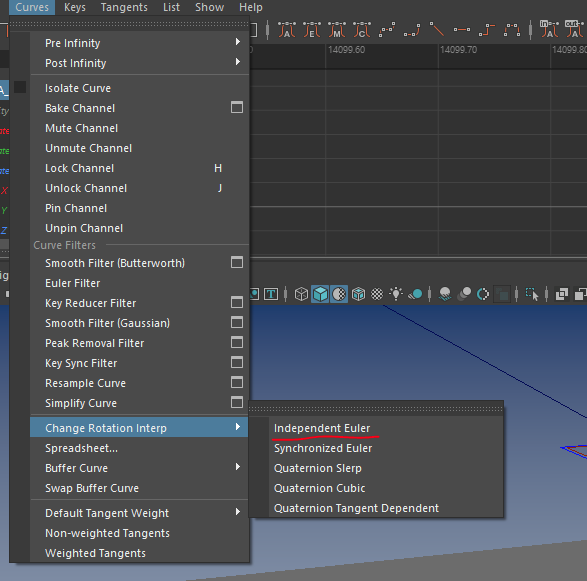Set Spline tangents icon in toolbar
This screenshot has width=587, height=581.
coord(387,29)
